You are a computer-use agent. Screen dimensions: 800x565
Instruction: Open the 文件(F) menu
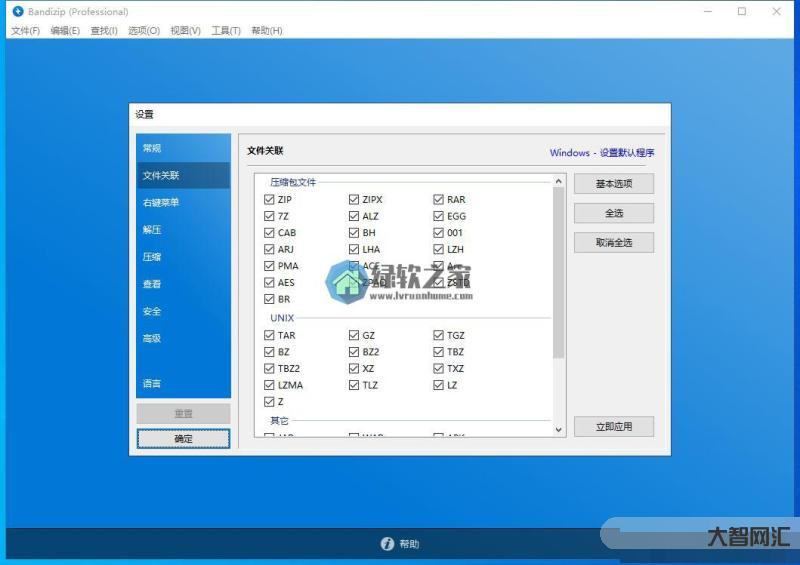[x=25, y=31]
